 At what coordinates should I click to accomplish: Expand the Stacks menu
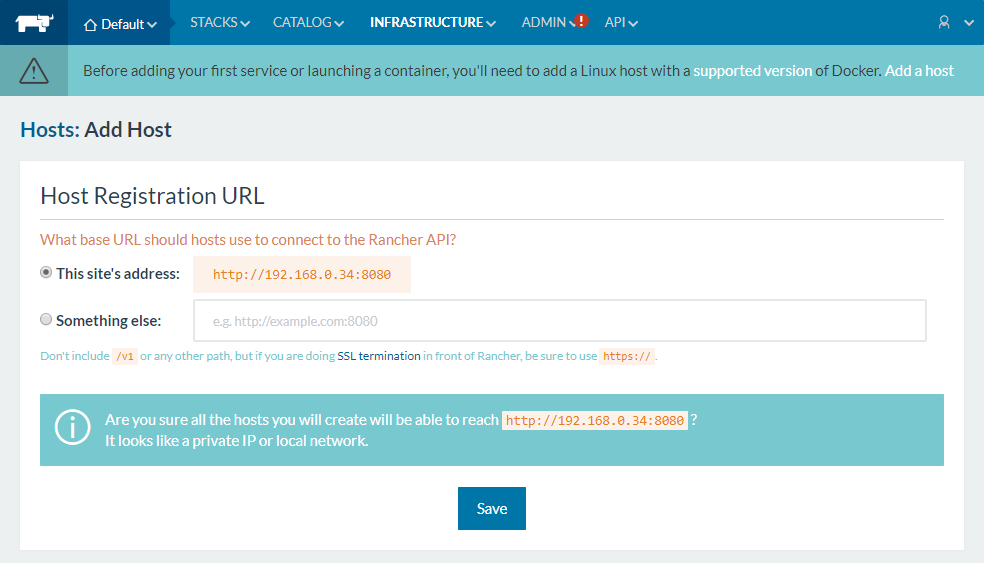219,22
